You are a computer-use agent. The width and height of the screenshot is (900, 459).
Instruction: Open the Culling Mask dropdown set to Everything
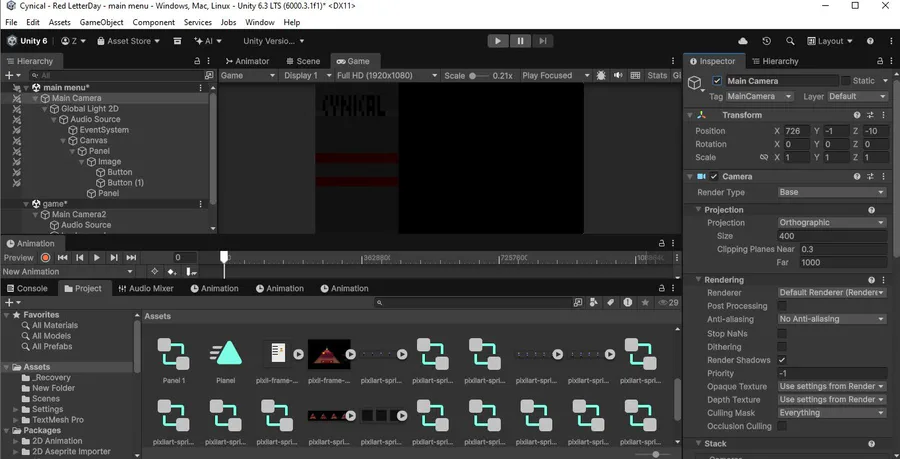(x=832, y=413)
